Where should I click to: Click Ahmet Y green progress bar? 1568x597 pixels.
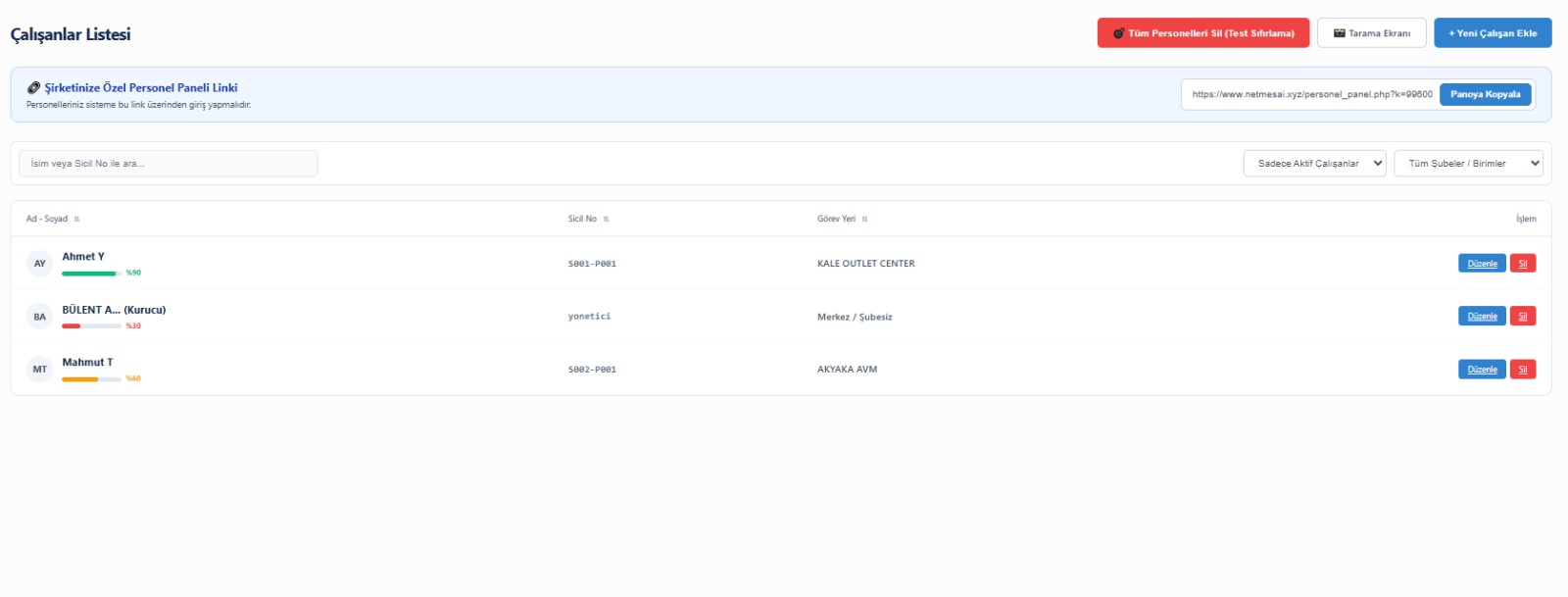91,274
